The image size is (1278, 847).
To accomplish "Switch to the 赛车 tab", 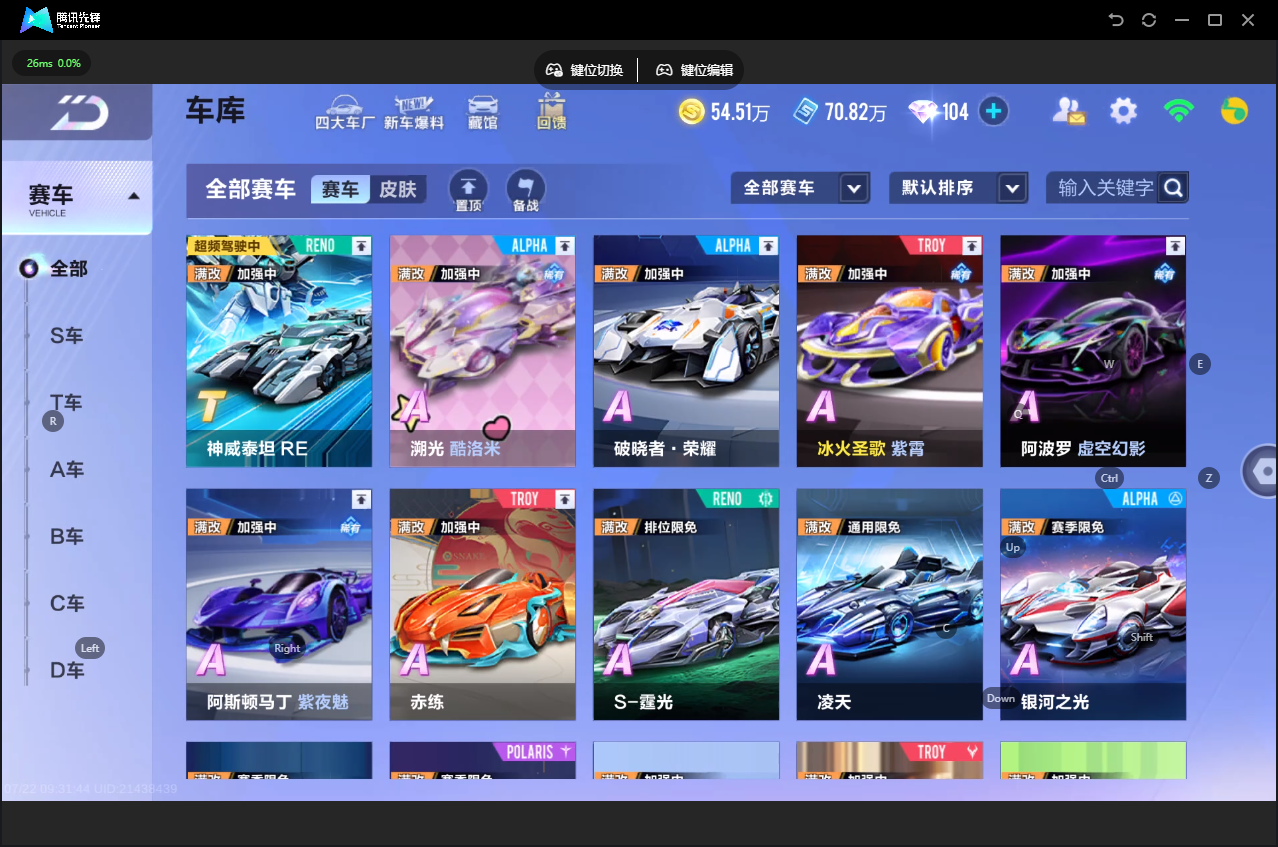I will pos(340,189).
